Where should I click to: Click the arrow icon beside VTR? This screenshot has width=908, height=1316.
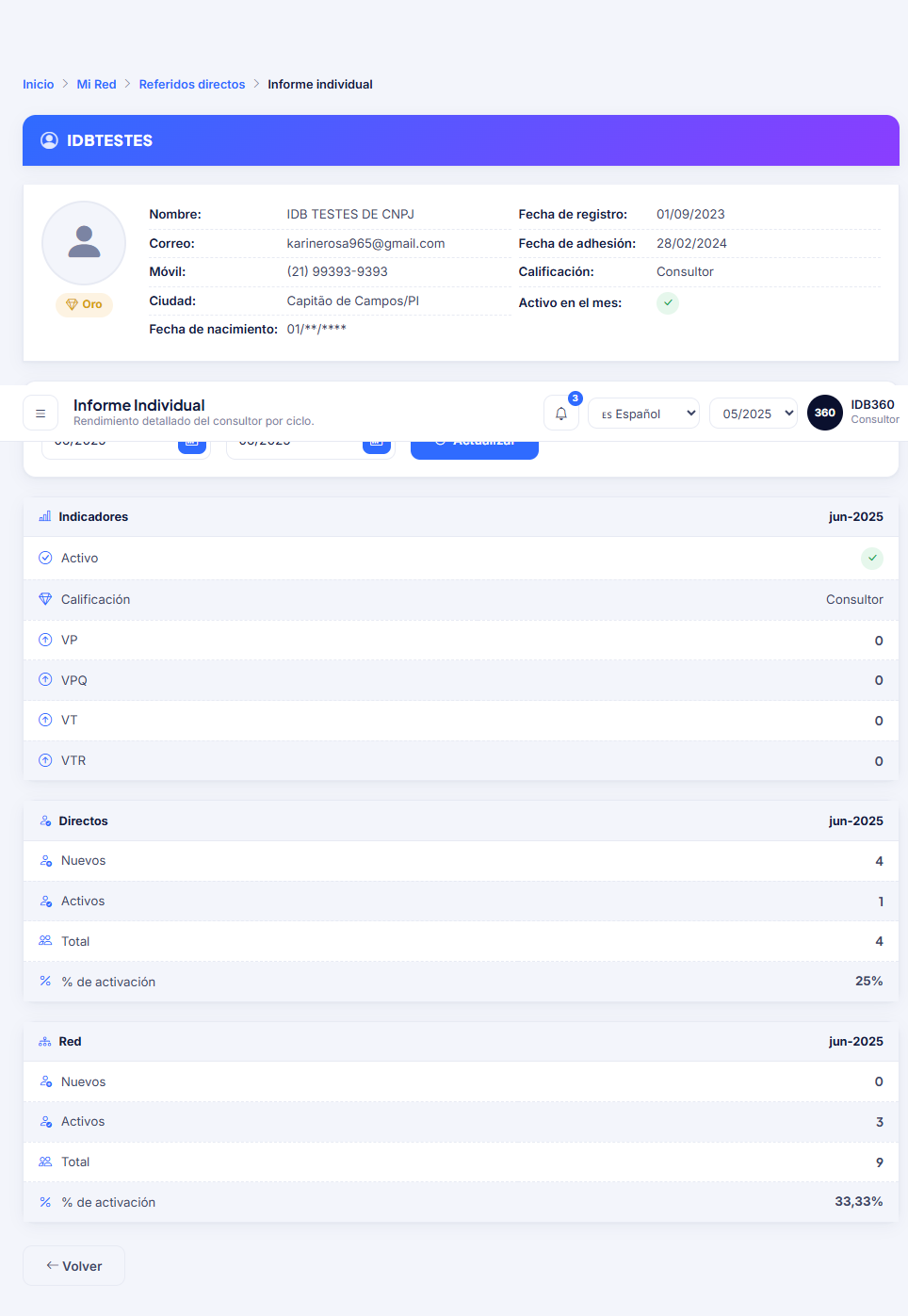(45, 760)
